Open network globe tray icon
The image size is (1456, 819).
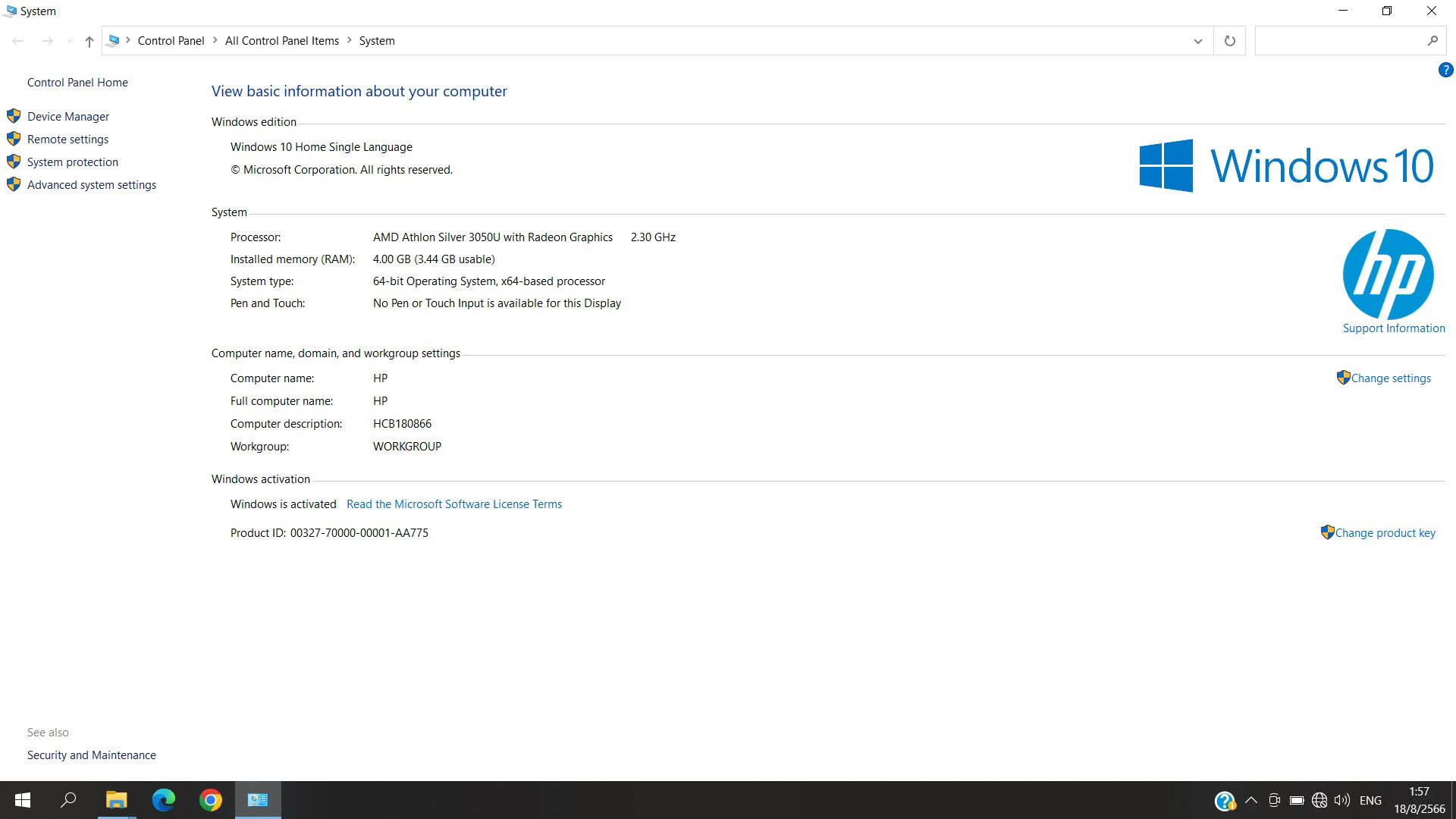[1319, 800]
